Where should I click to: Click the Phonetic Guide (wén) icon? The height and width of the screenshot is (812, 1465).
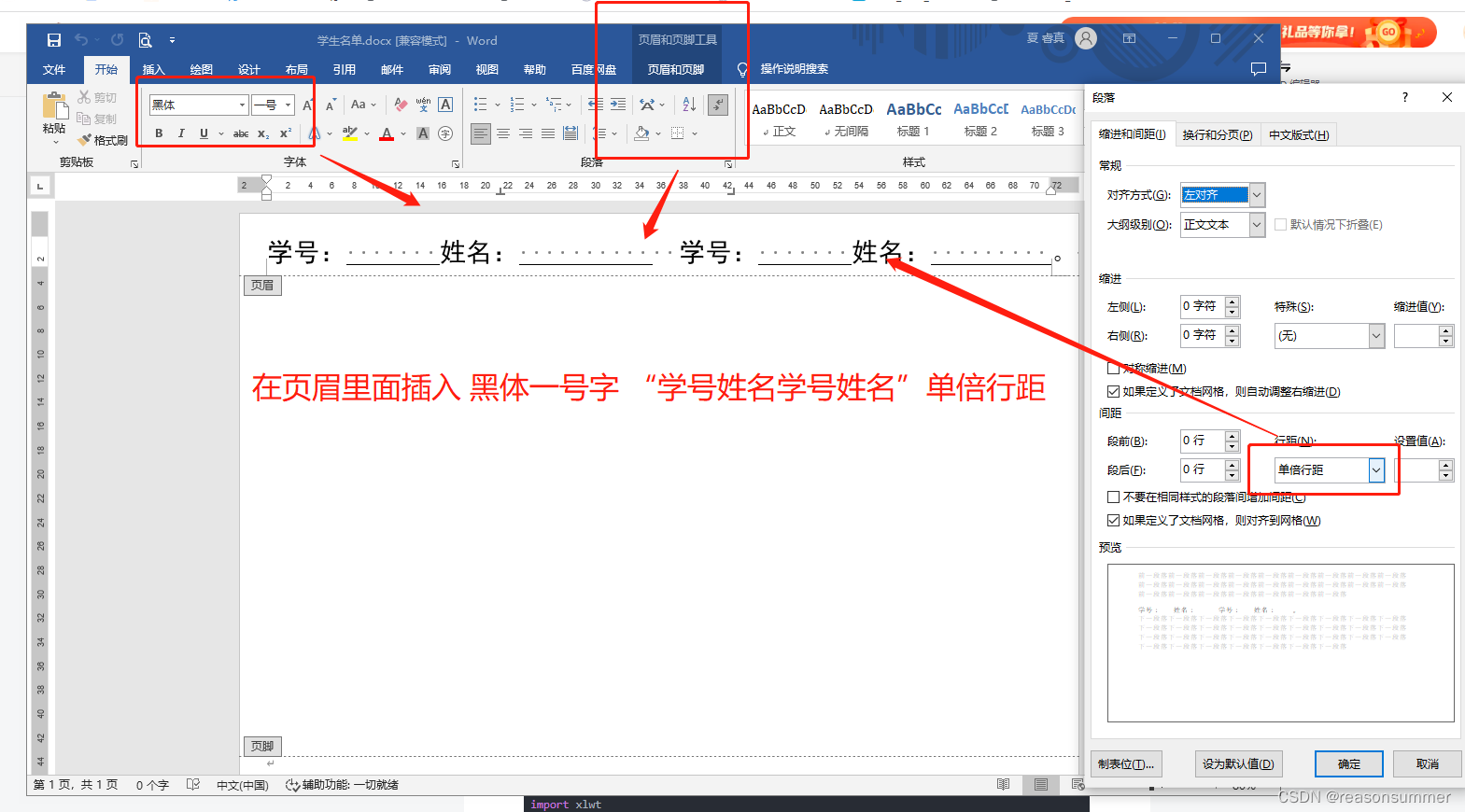(x=423, y=105)
